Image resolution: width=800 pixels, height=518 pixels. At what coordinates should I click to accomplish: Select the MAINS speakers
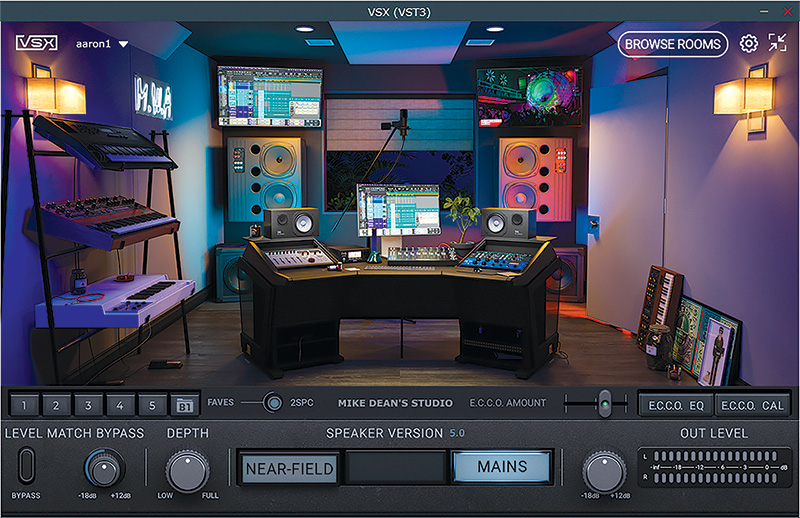tap(502, 466)
